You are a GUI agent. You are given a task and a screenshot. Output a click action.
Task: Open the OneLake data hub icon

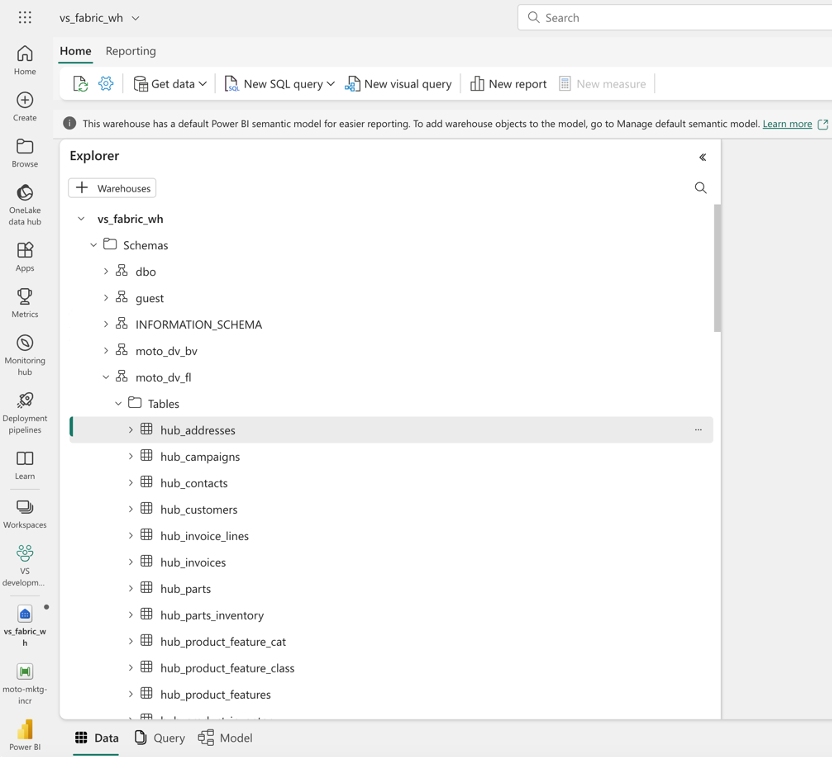coord(25,193)
